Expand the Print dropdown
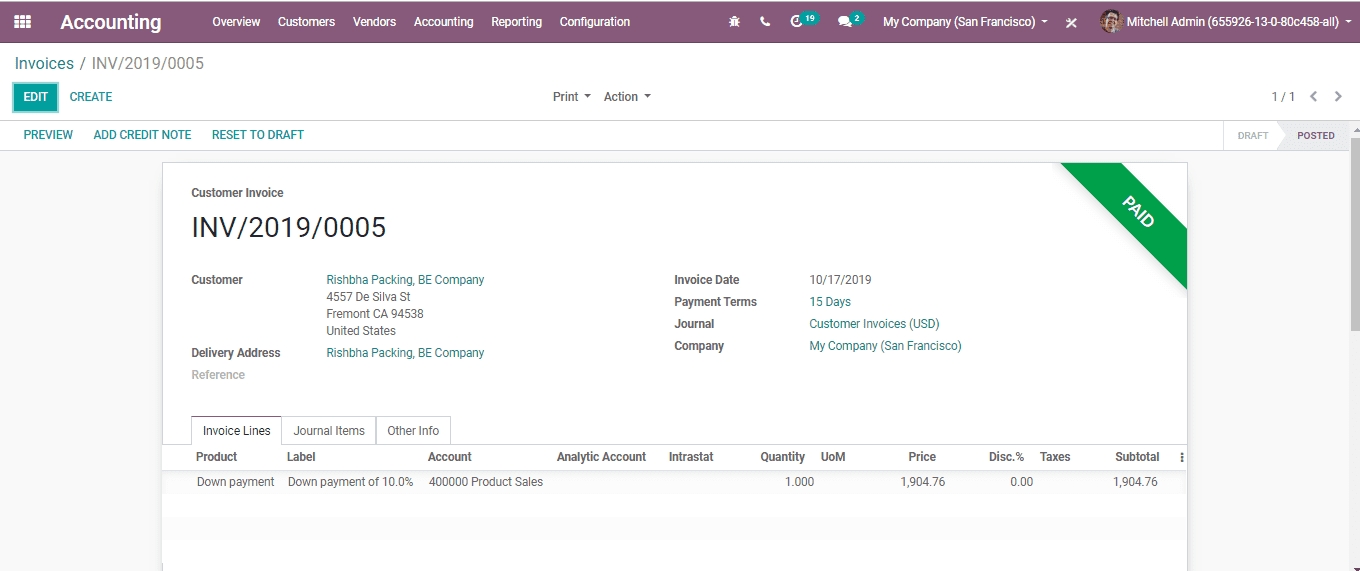This screenshot has width=1360, height=571. [x=571, y=97]
